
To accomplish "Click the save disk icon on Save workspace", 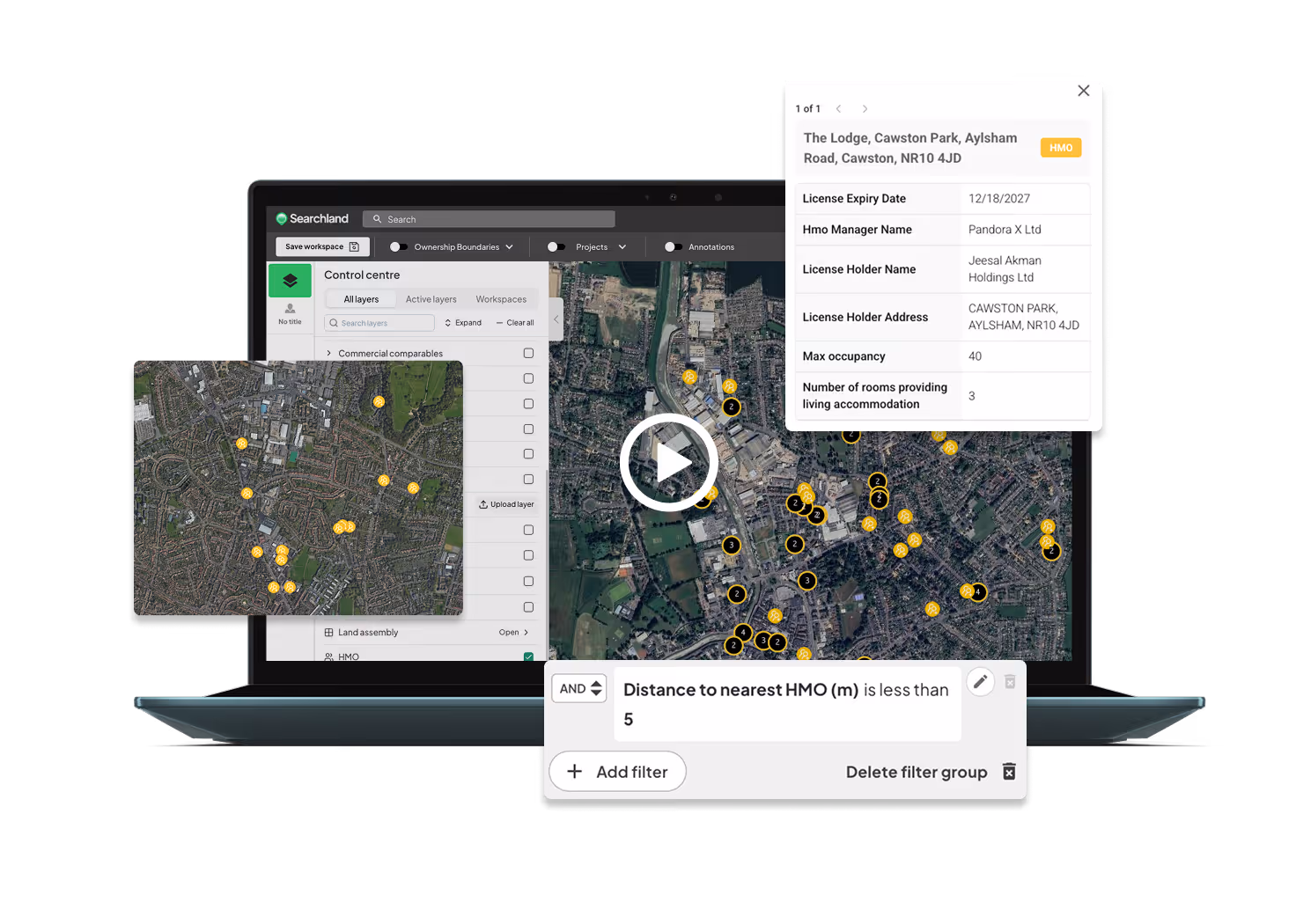I will point(355,246).
